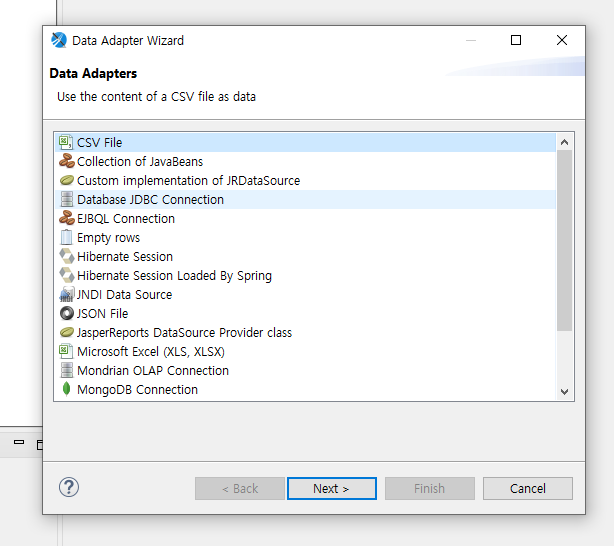Click the greyed-out < Back button
The image size is (614, 546).
pos(240,488)
